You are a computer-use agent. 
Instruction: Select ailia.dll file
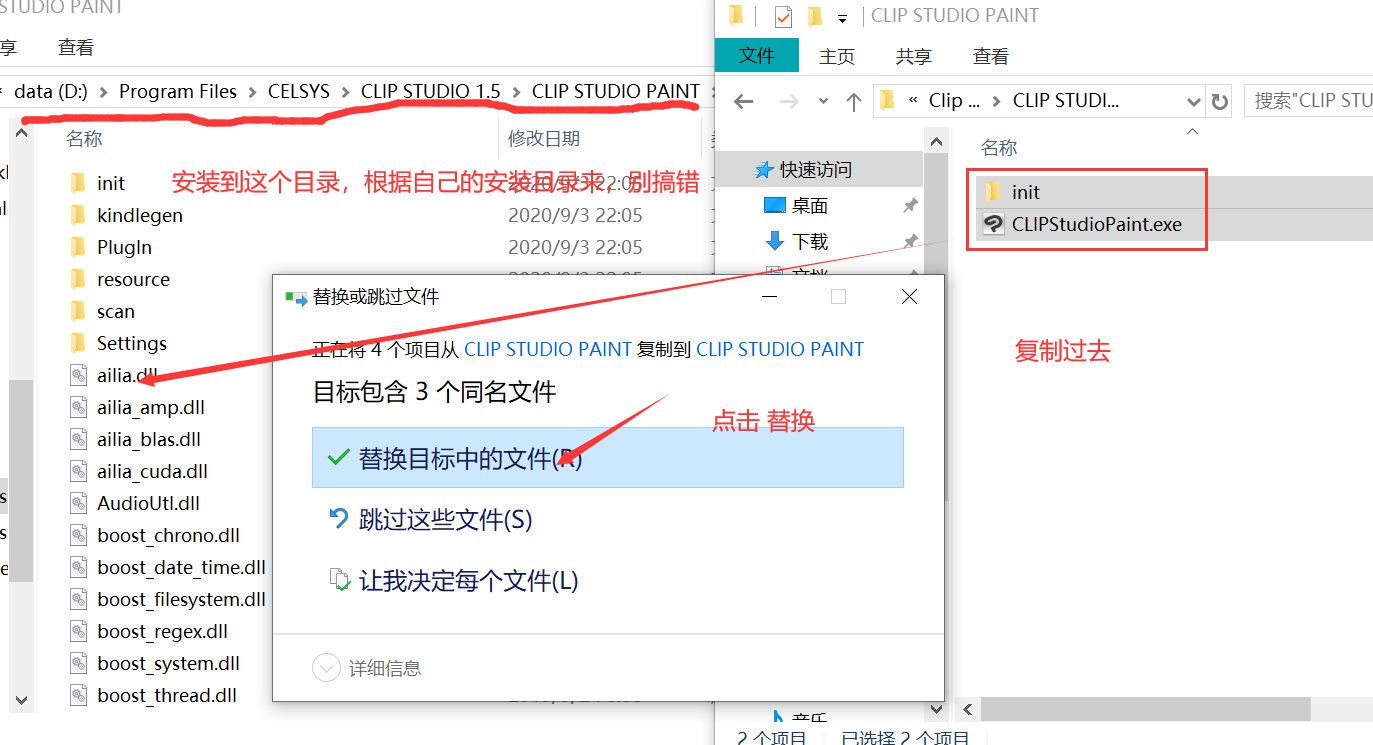pos(127,375)
